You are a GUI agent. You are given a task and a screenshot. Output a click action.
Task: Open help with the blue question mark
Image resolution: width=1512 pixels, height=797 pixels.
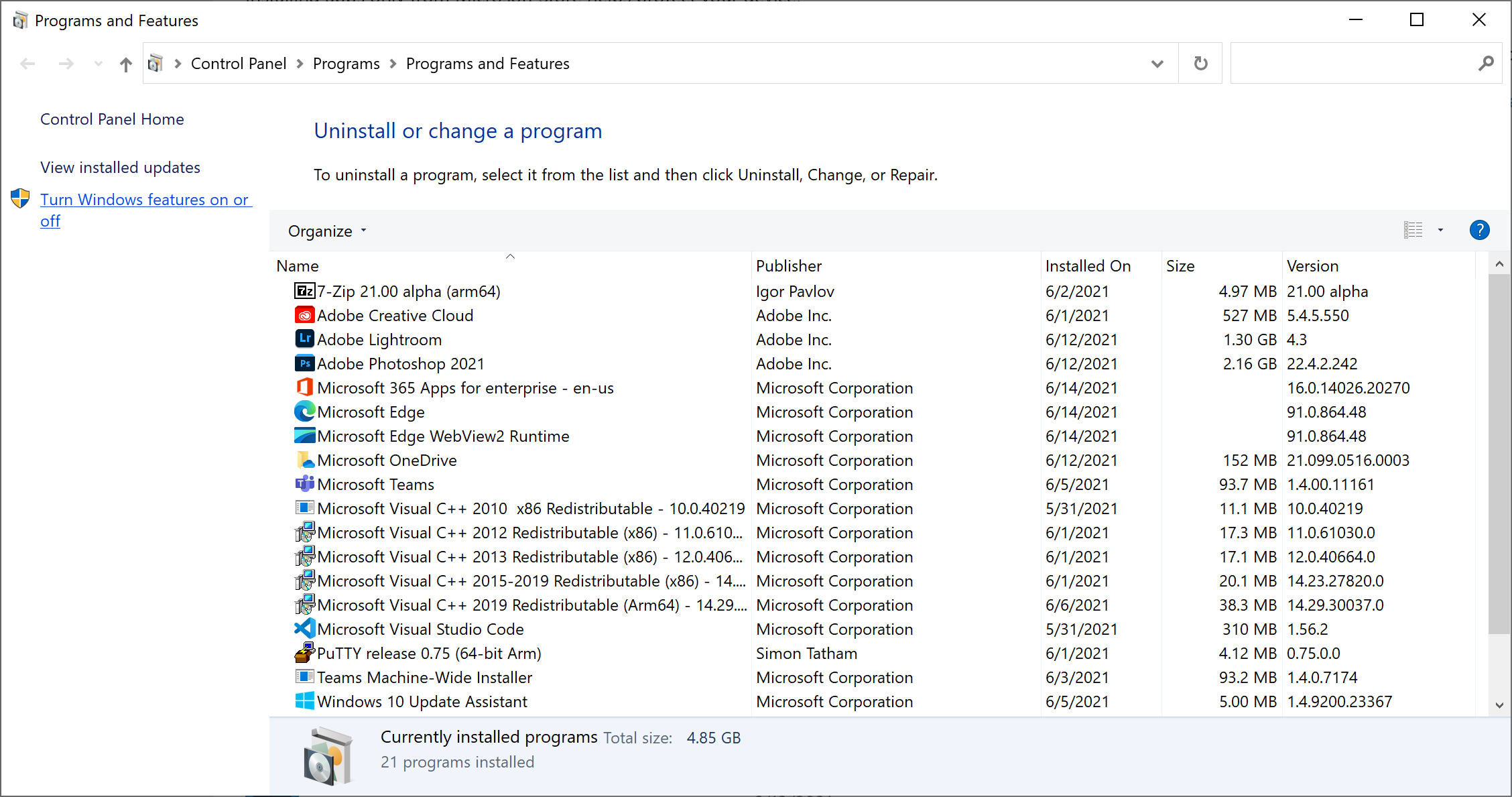click(1479, 230)
